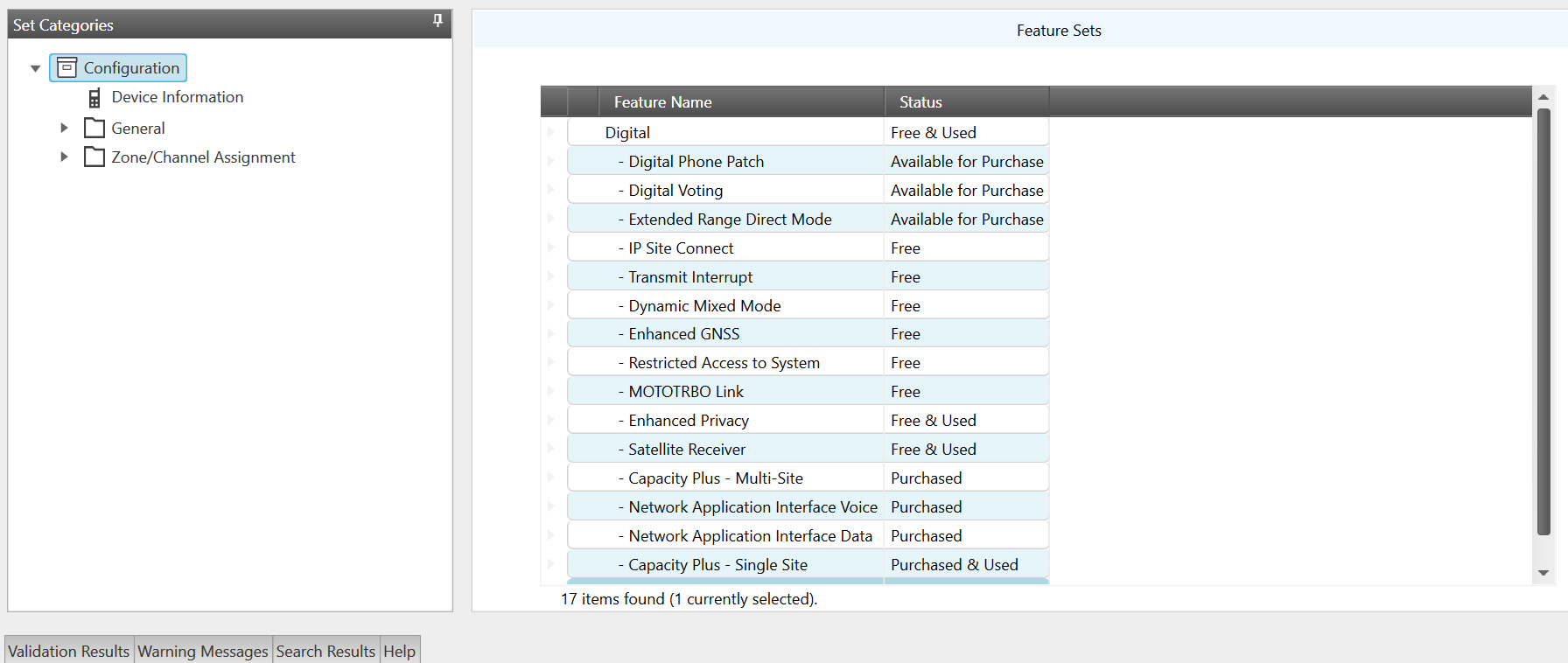Open the Help tab
Viewport: 1568px width, 663px height.
[400, 651]
